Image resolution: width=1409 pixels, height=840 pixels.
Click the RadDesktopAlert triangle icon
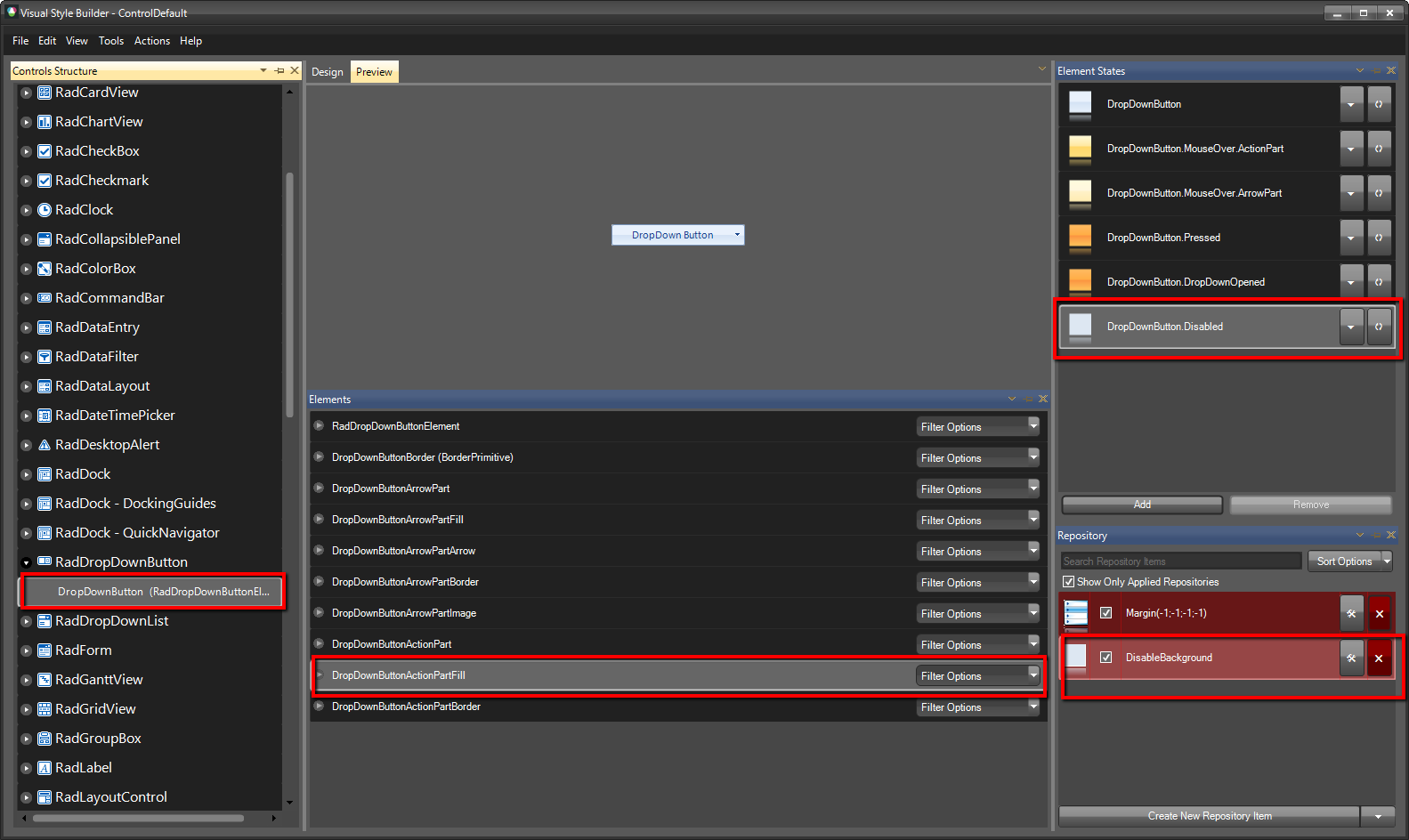point(45,445)
